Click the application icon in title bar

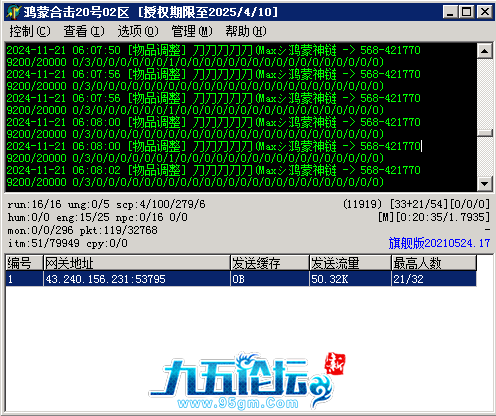pyautogui.click(x=13, y=12)
